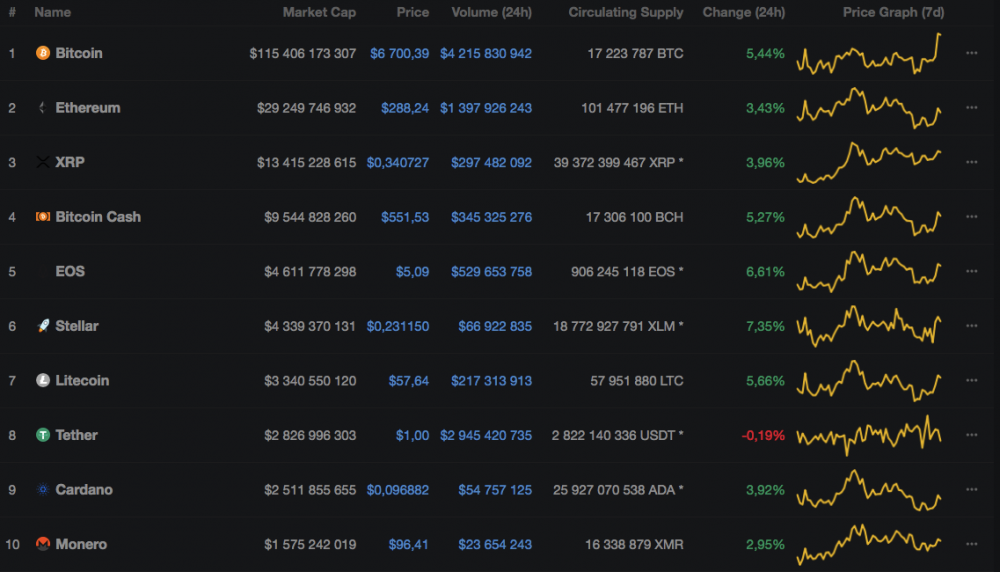Open the more options menu for EOS

(x=971, y=271)
